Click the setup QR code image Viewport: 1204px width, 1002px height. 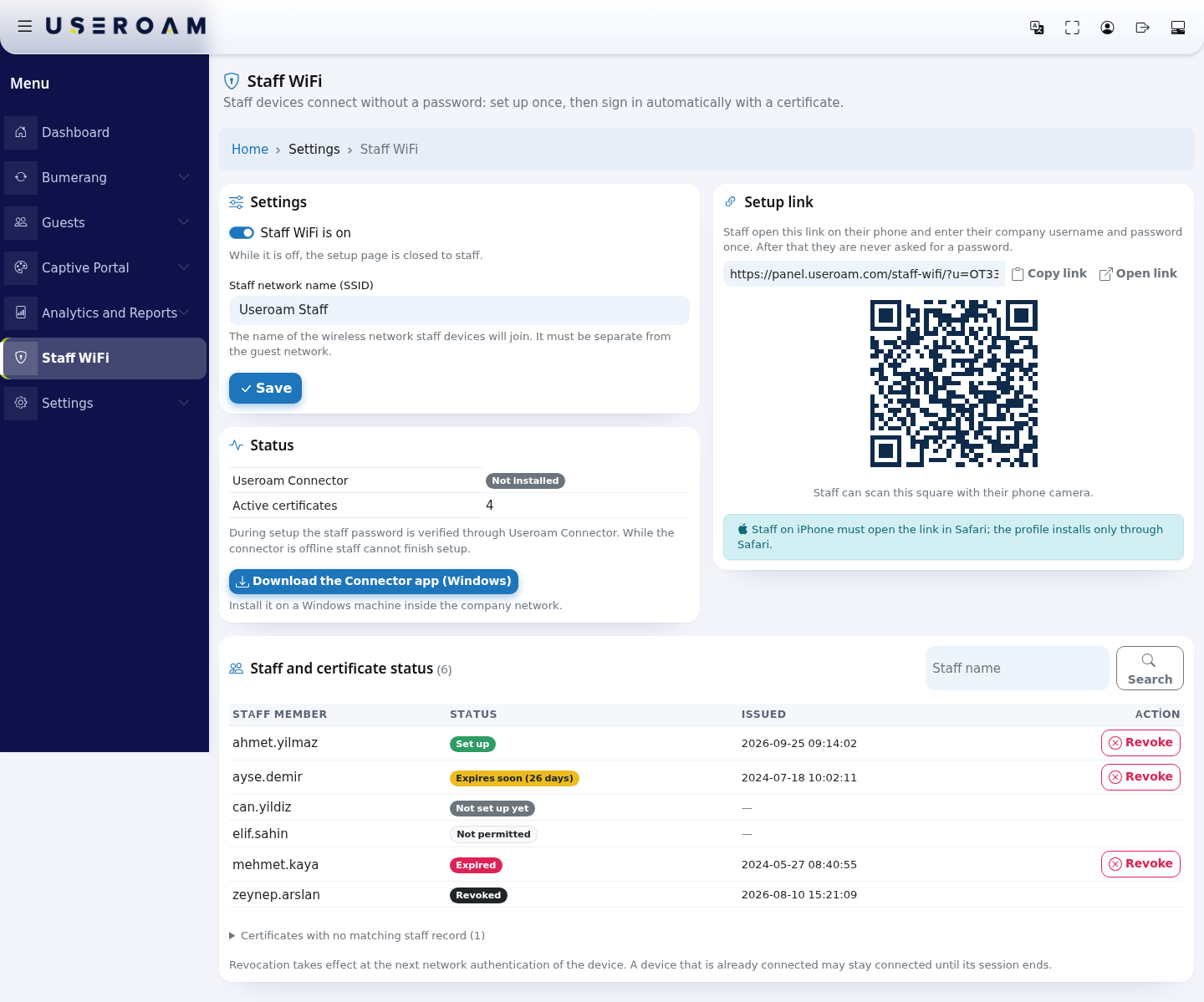click(953, 384)
